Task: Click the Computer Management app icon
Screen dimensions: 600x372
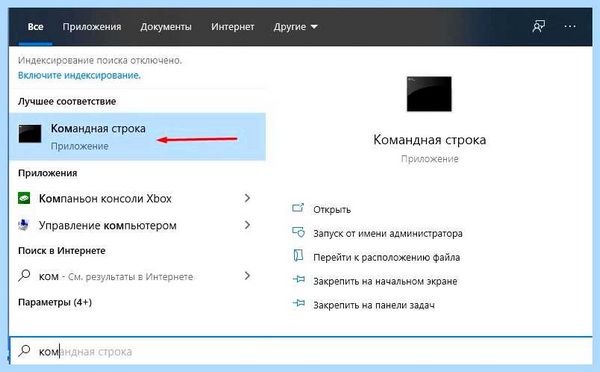Action: click(x=24, y=225)
